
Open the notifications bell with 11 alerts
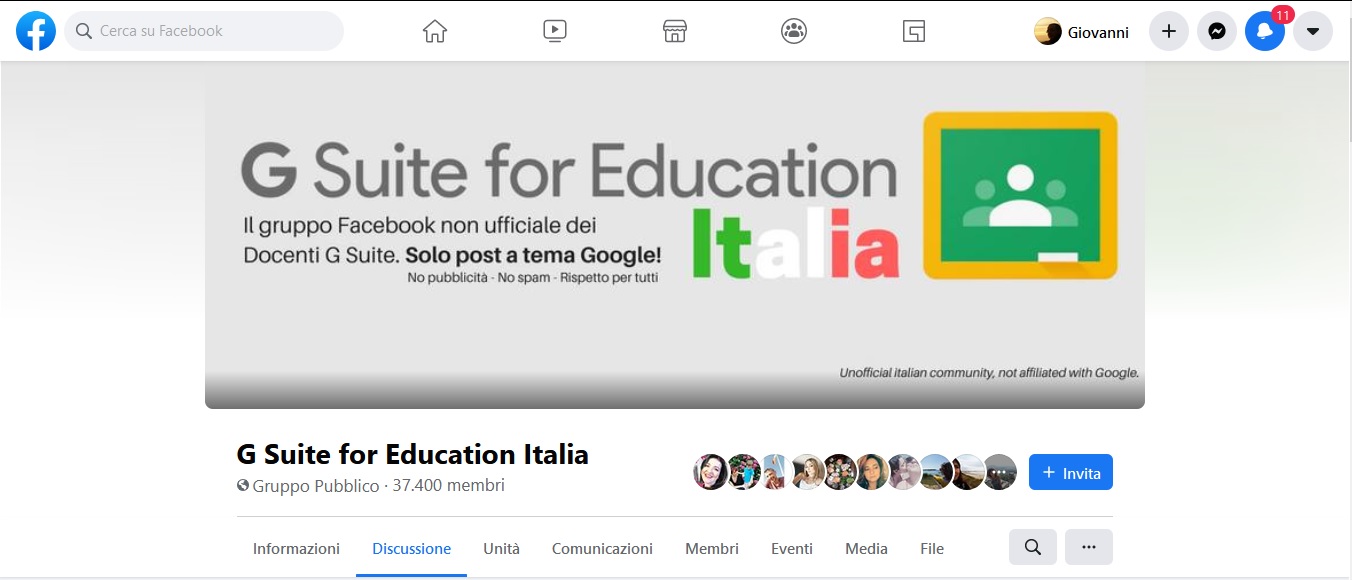(x=1264, y=33)
